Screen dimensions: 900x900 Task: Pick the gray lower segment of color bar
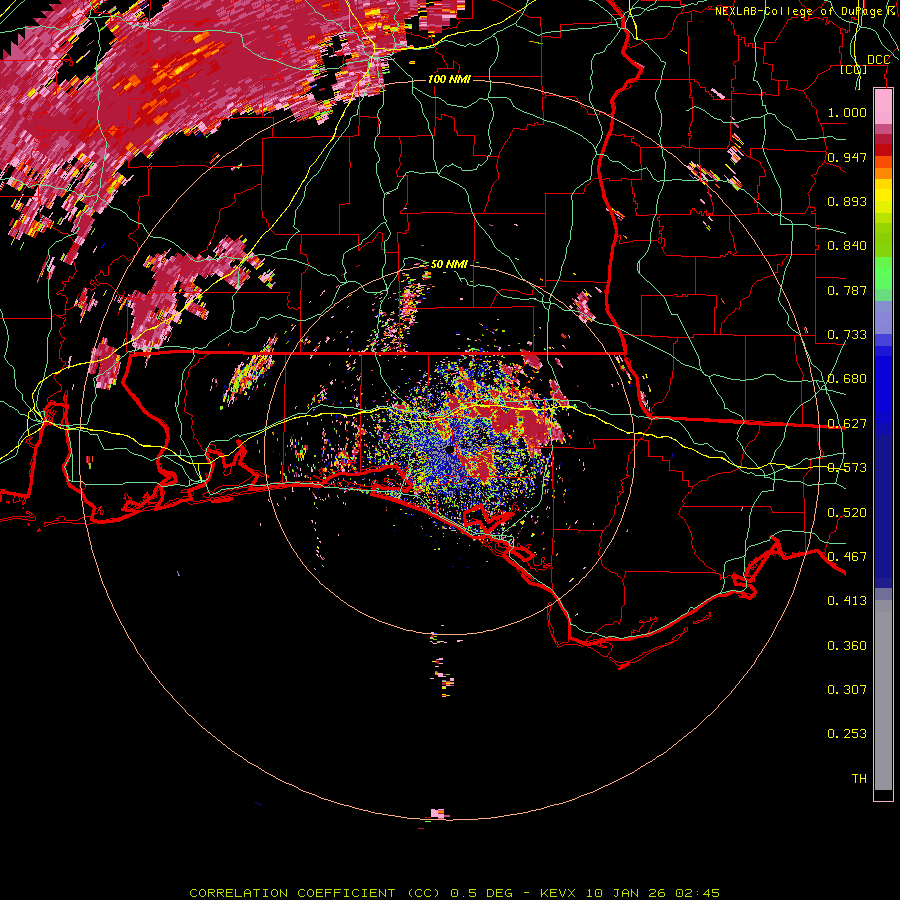pos(883,695)
